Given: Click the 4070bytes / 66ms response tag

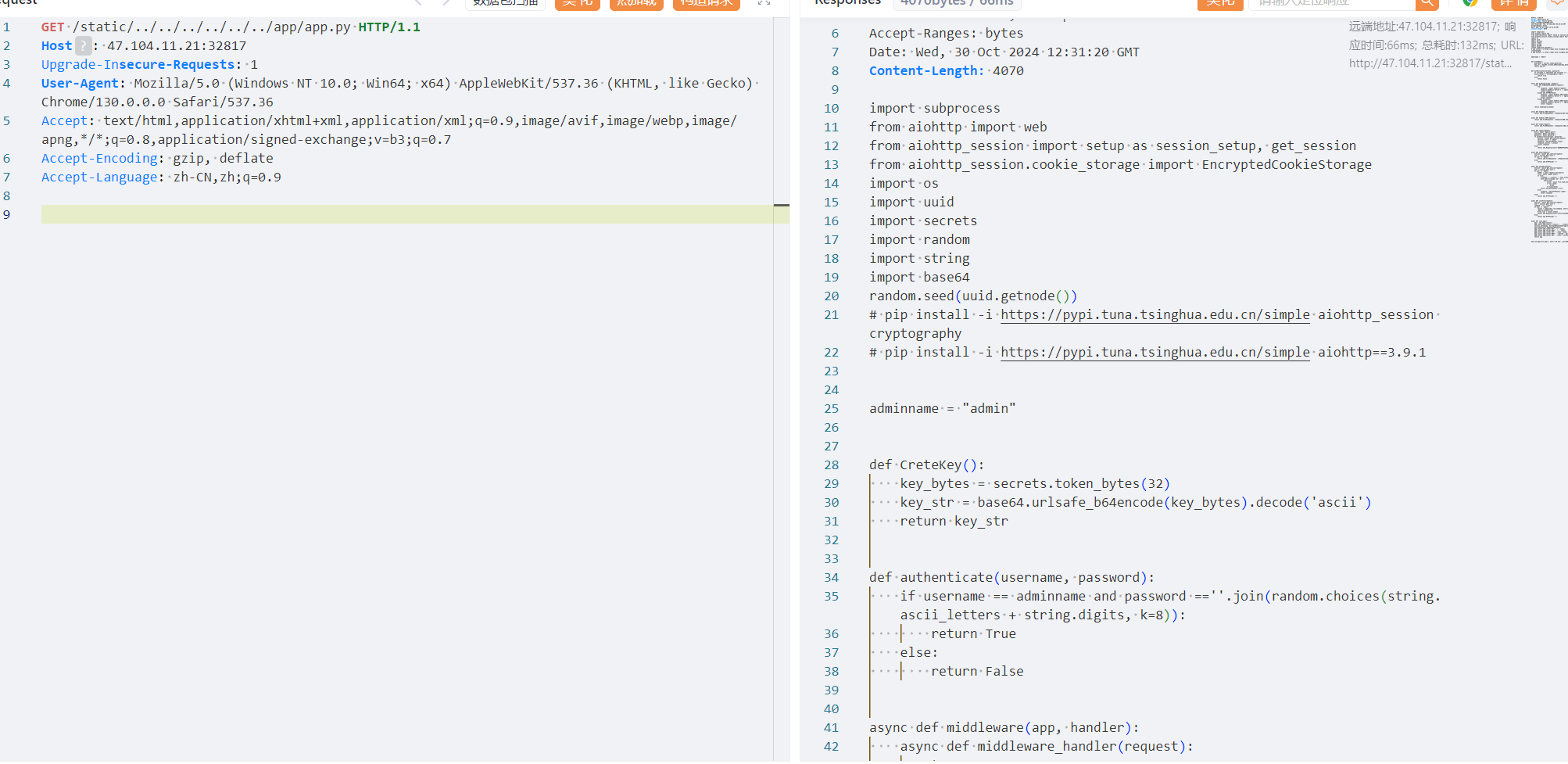Looking at the screenshot, I should 957,4.
